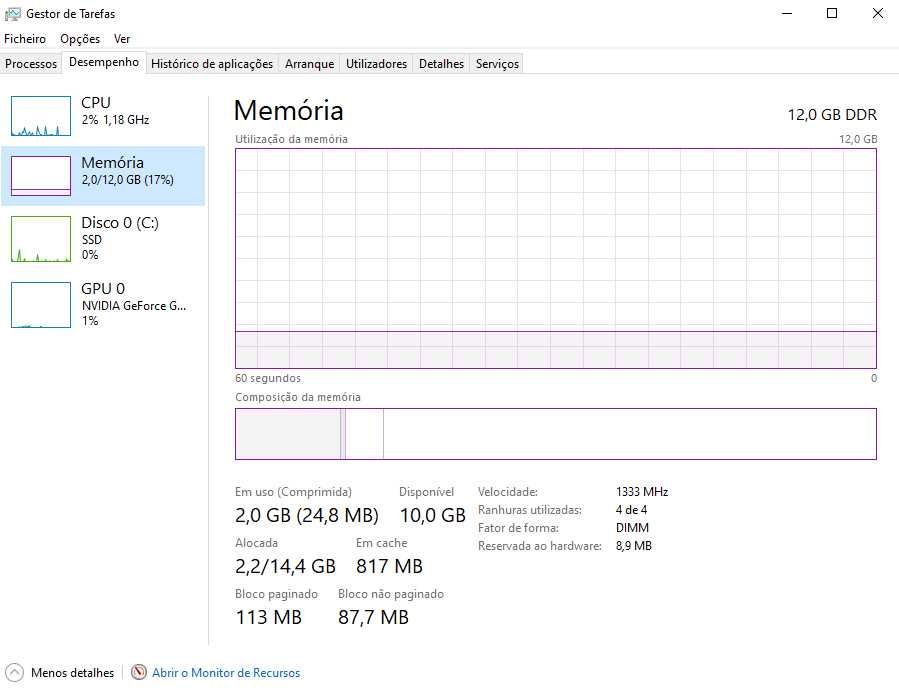Switch to the Serviços tab
The height and width of the screenshot is (693, 899).
coord(497,64)
